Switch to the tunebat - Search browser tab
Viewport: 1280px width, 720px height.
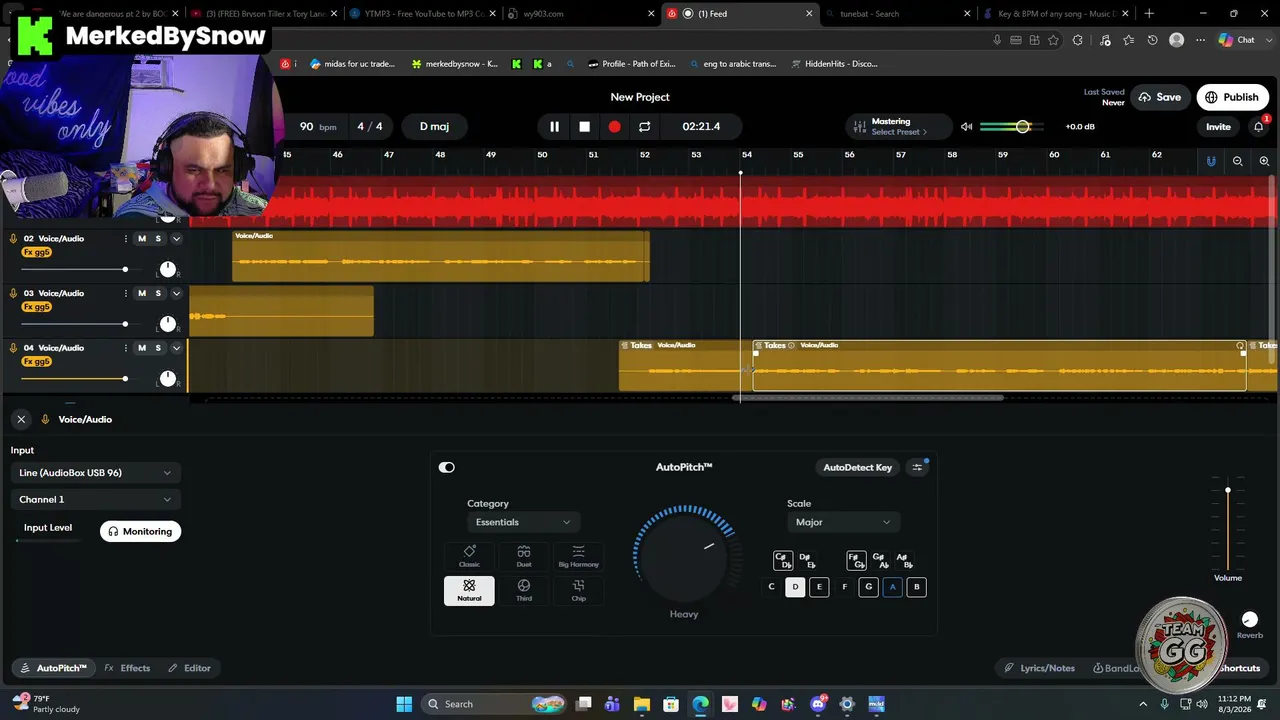coord(897,14)
